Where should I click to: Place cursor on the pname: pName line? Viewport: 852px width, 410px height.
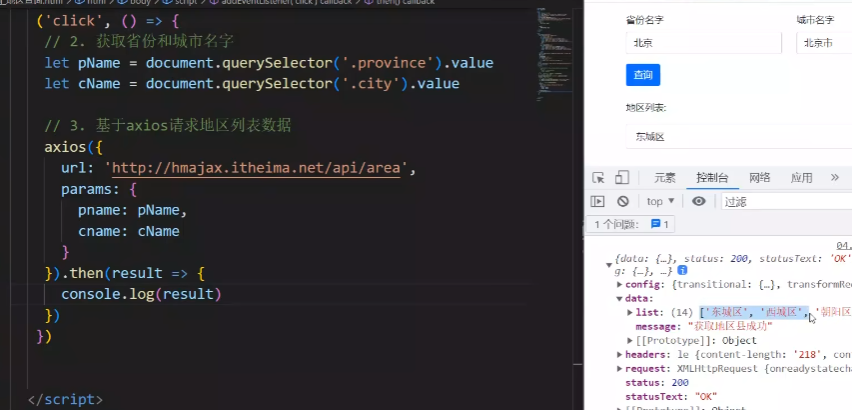pos(133,210)
